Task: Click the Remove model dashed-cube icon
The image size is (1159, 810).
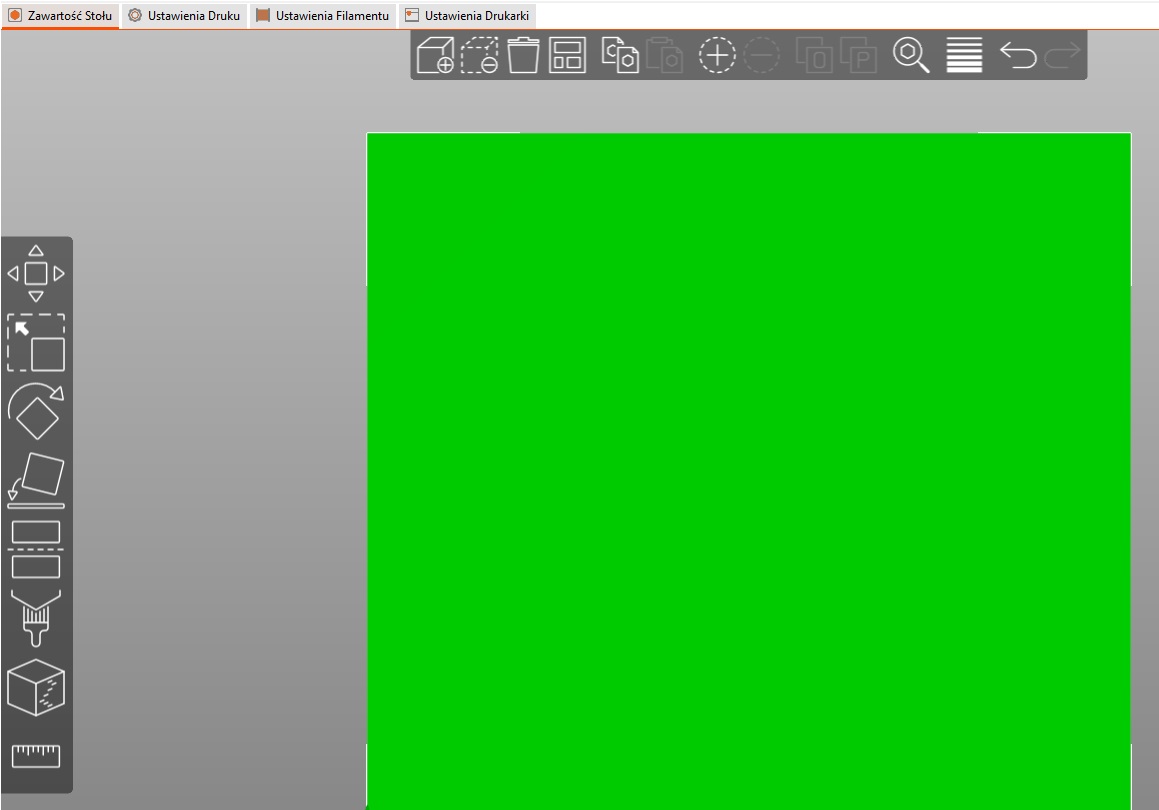Action: (x=480, y=56)
